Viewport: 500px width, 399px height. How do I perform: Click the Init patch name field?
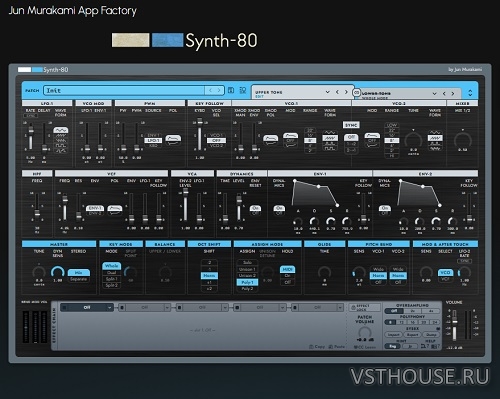[124, 90]
